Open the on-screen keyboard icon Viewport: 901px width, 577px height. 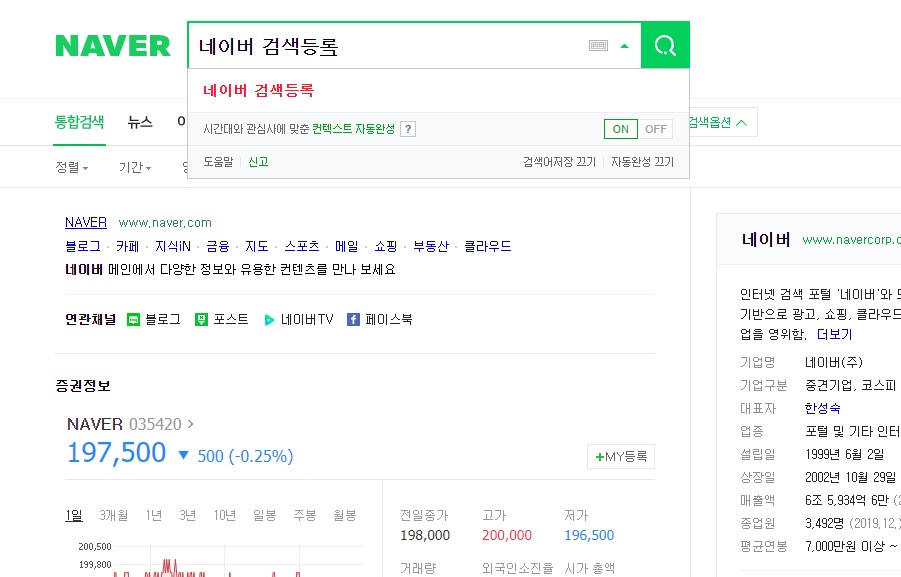coord(598,45)
